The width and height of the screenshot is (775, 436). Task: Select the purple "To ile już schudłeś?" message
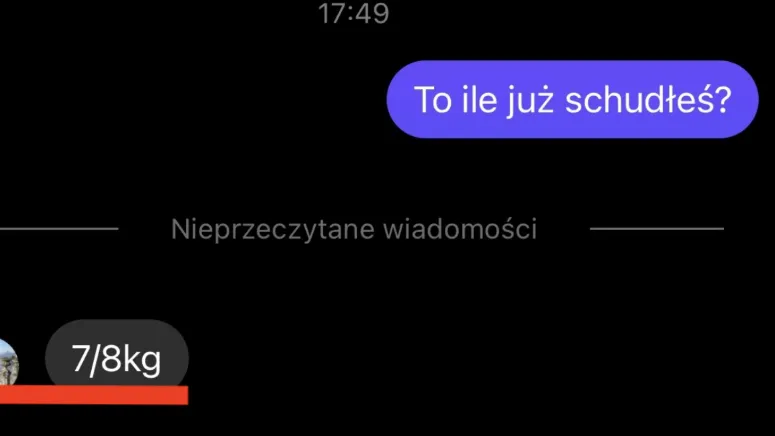pos(572,99)
